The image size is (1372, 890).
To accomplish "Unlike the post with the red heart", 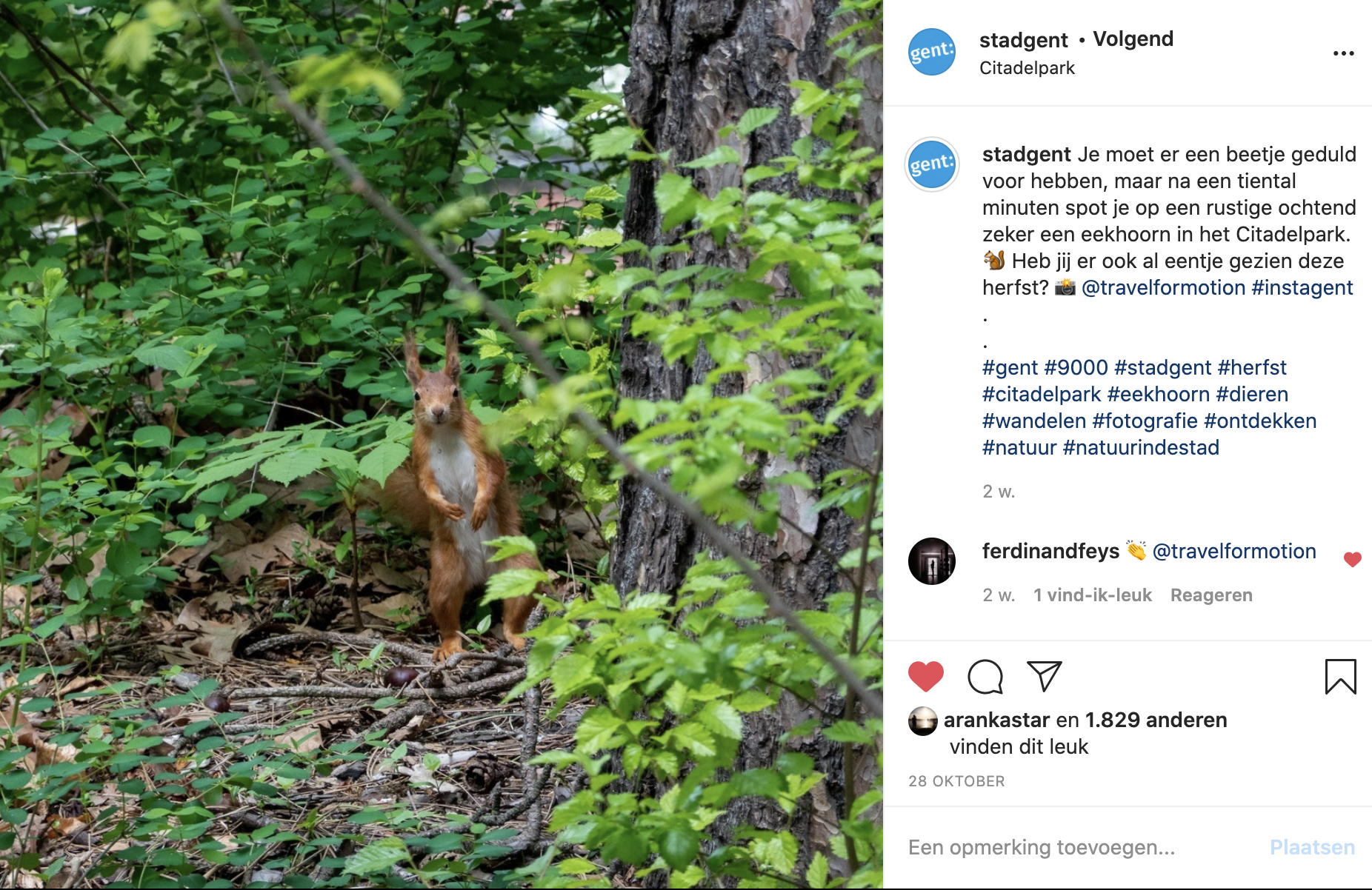I will pyautogui.click(x=925, y=676).
